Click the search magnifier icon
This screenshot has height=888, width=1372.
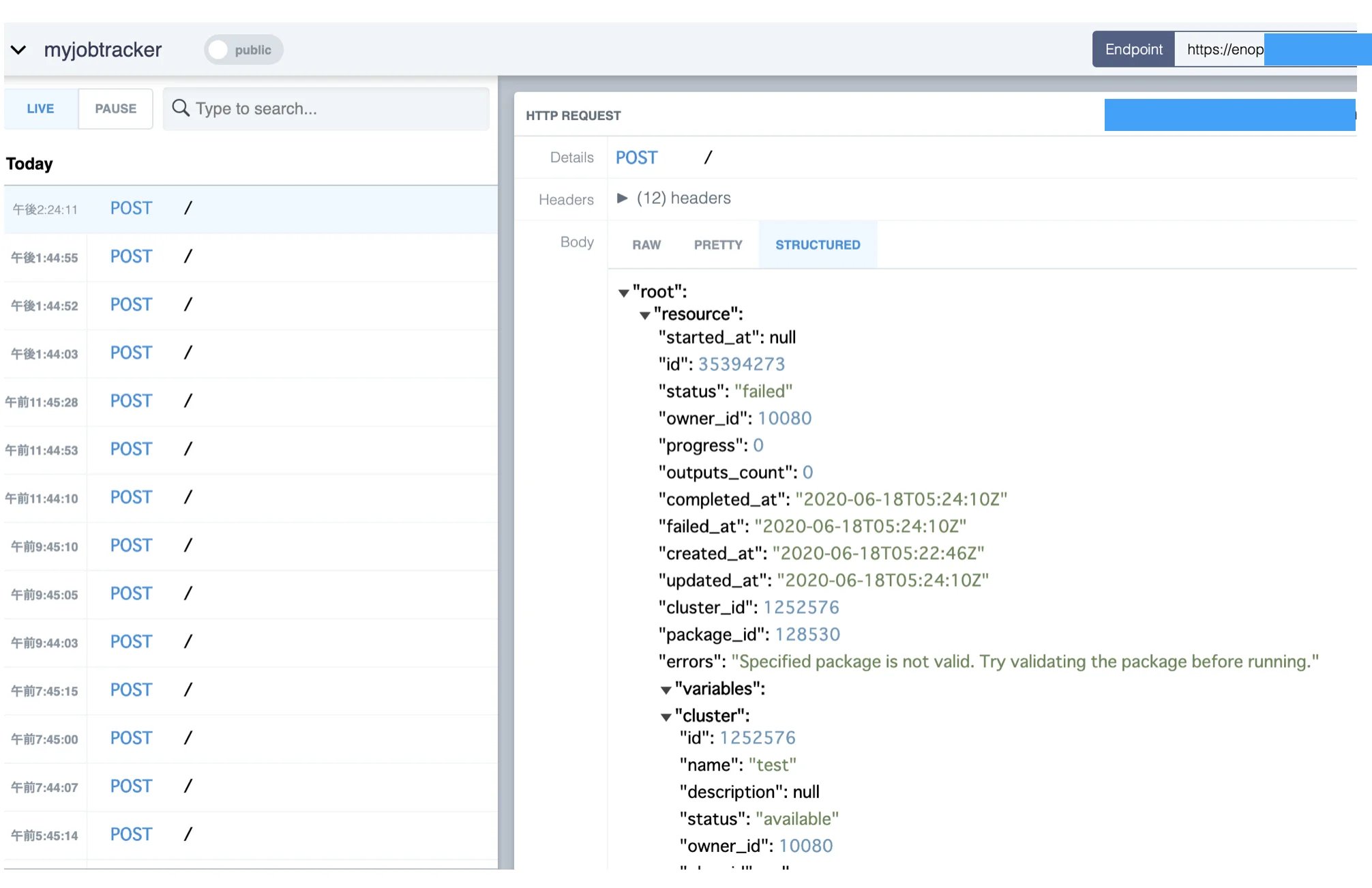180,108
